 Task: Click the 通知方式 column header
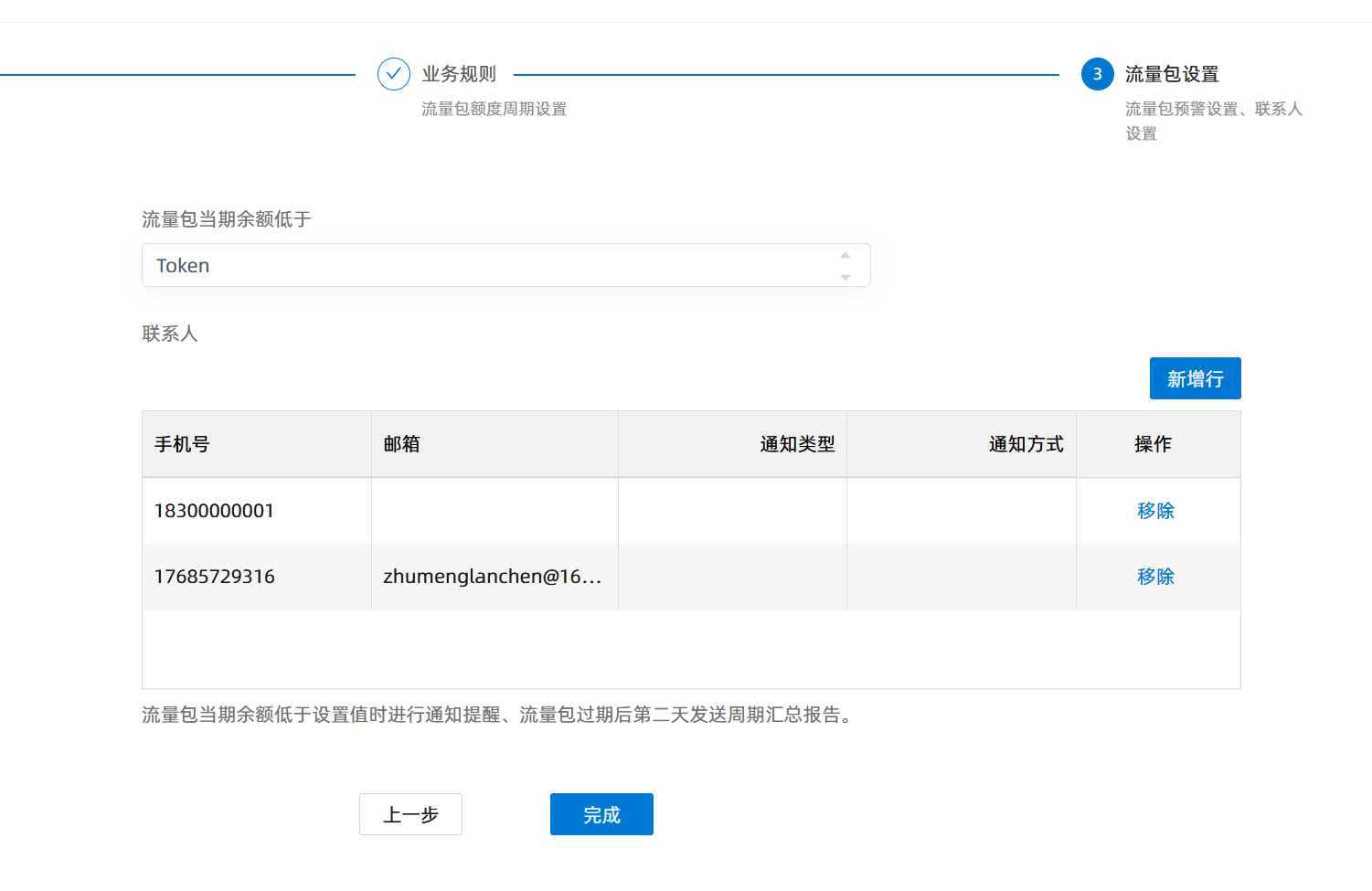(x=1026, y=444)
